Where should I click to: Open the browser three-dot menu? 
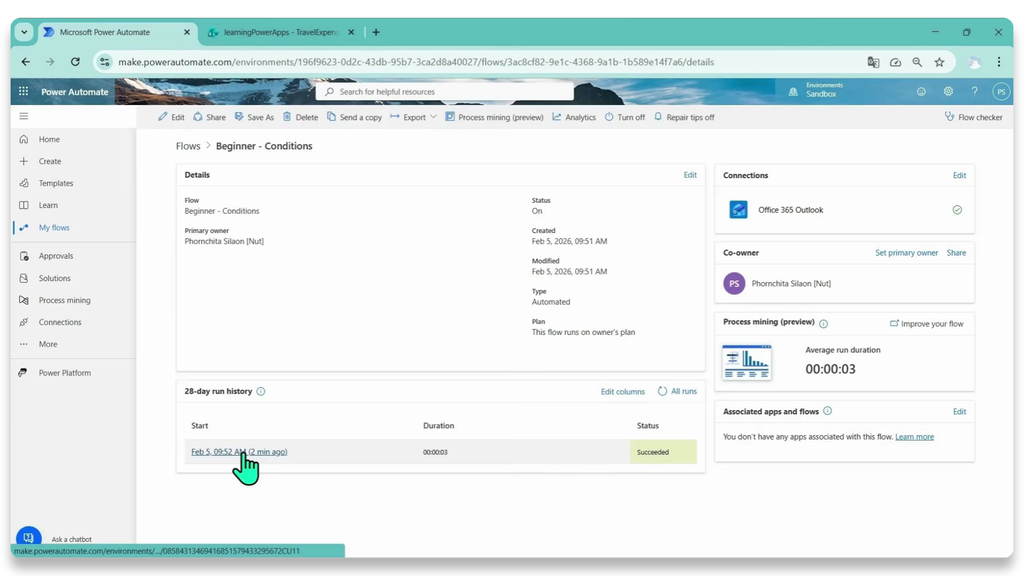[999, 62]
